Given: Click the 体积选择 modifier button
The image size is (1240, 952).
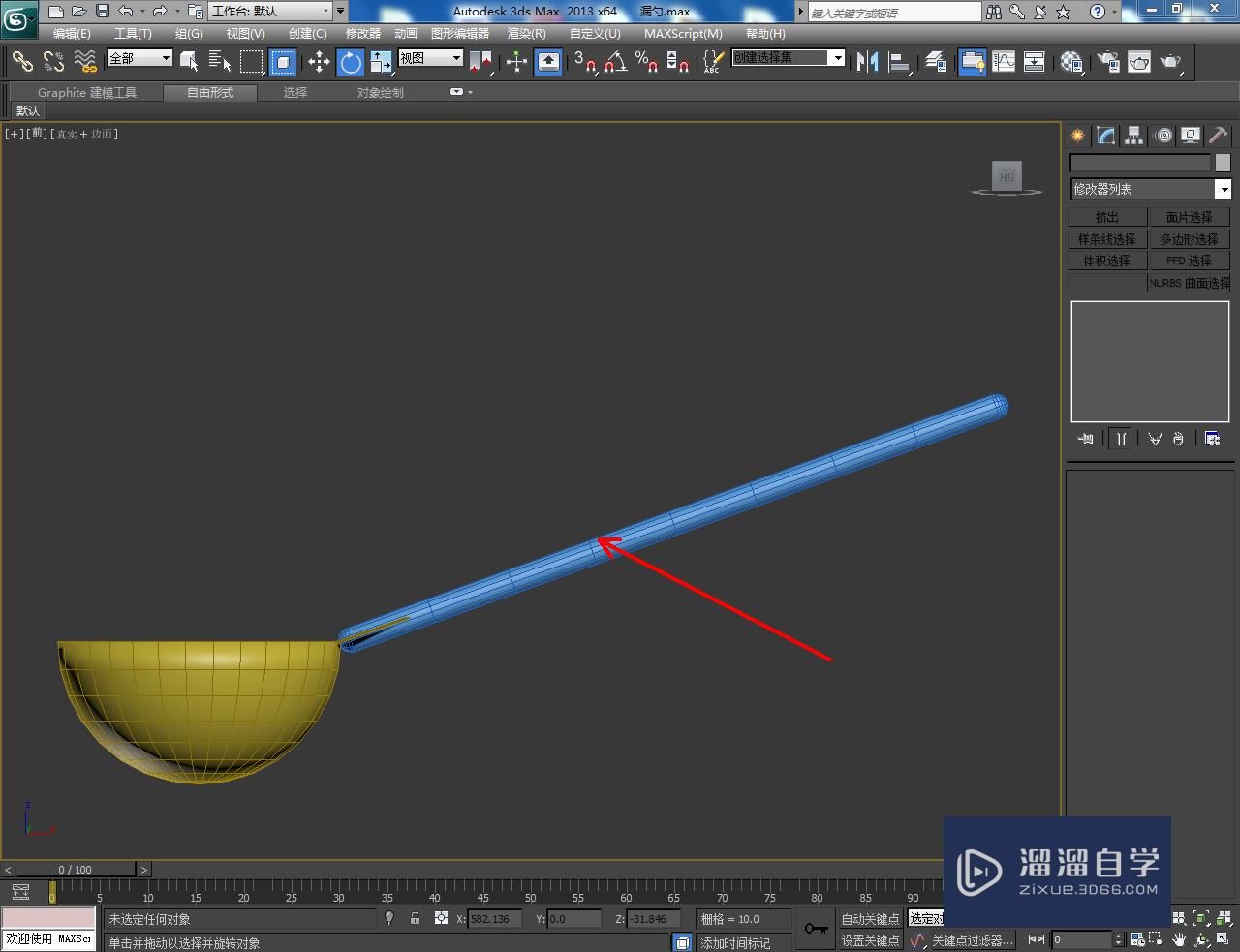Looking at the screenshot, I should tap(1107, 261).
